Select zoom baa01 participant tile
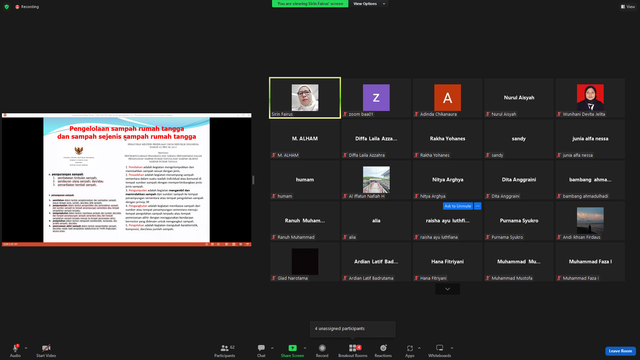Viewport: 640px width, 360px height. (376, 98)
